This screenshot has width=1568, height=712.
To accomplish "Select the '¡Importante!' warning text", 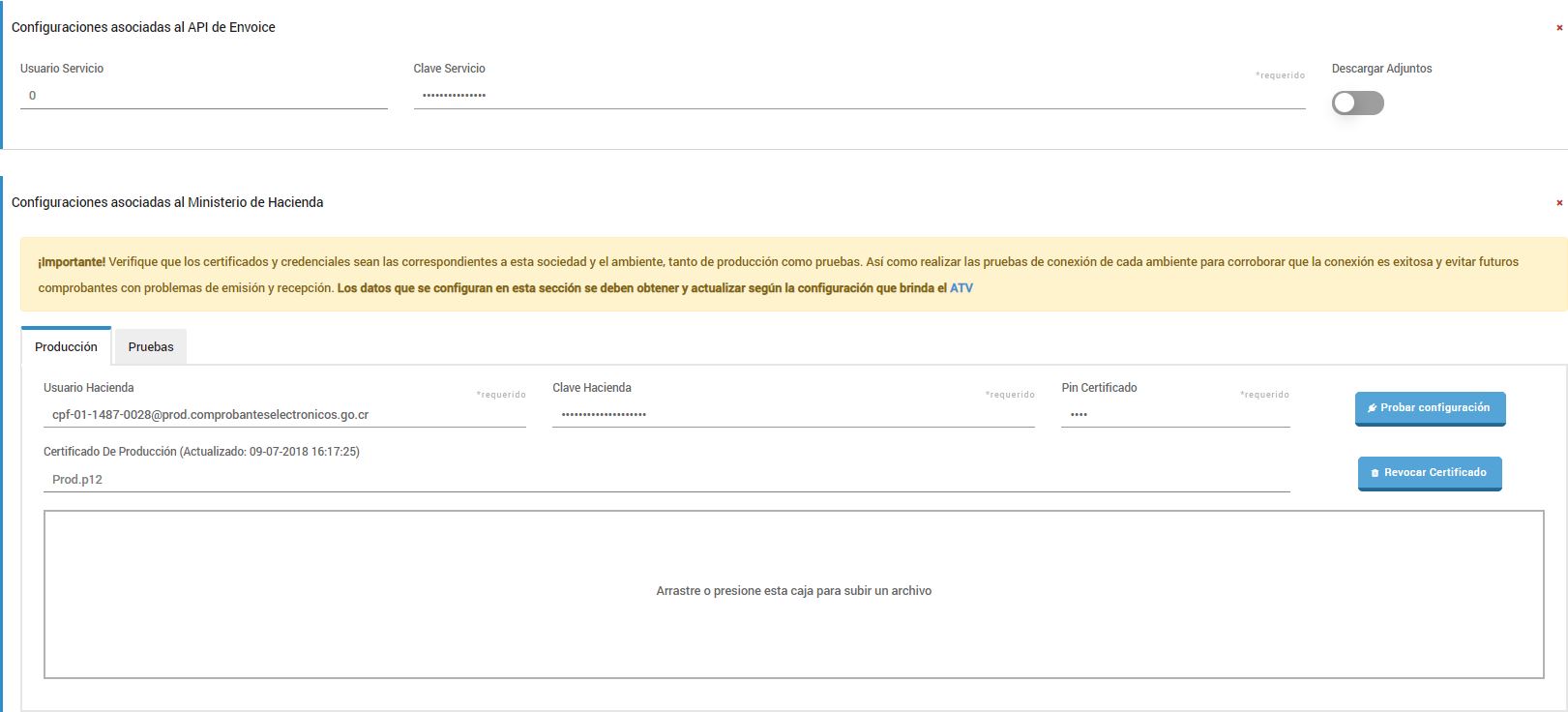I will click(x=72, y=262).
